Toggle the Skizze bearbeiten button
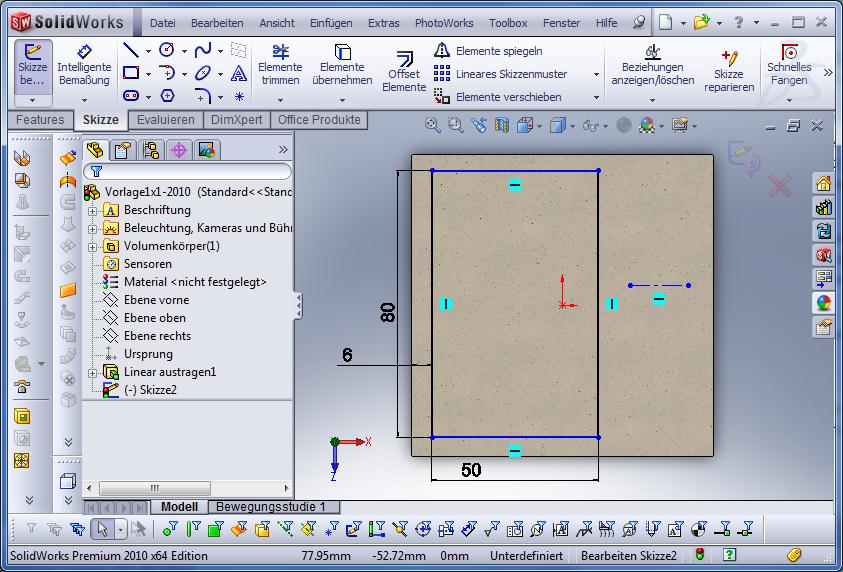843x572 pixels. pos(33,64)
